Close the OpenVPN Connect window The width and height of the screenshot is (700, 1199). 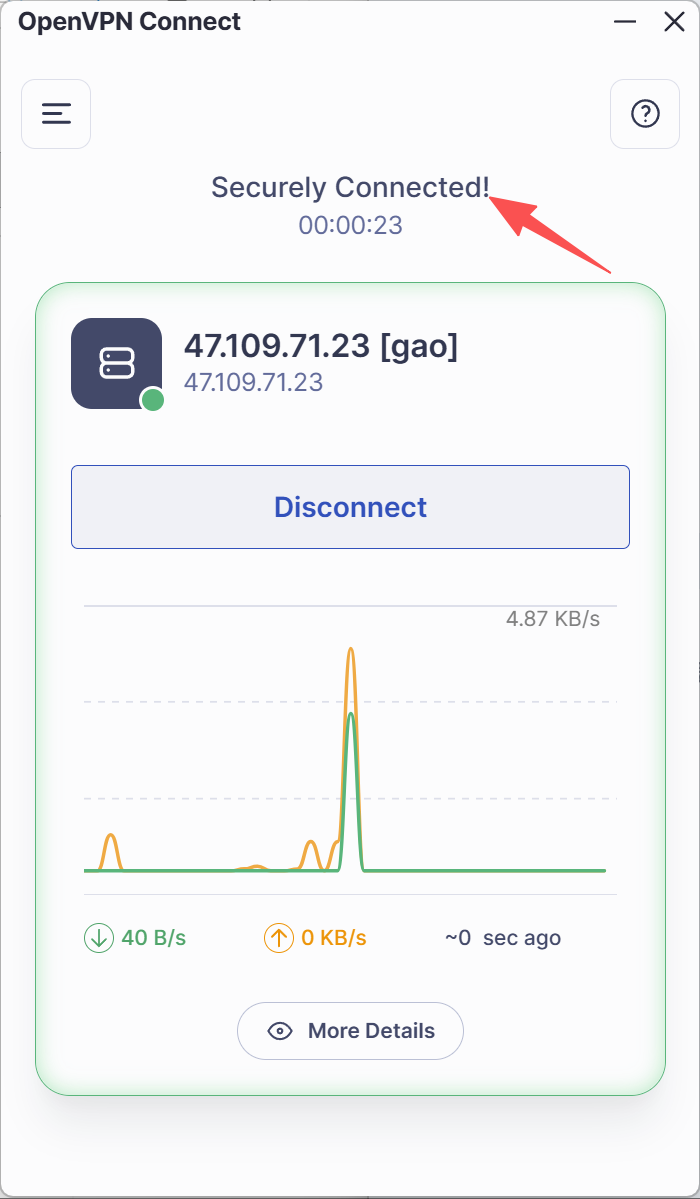pos(674,22)
